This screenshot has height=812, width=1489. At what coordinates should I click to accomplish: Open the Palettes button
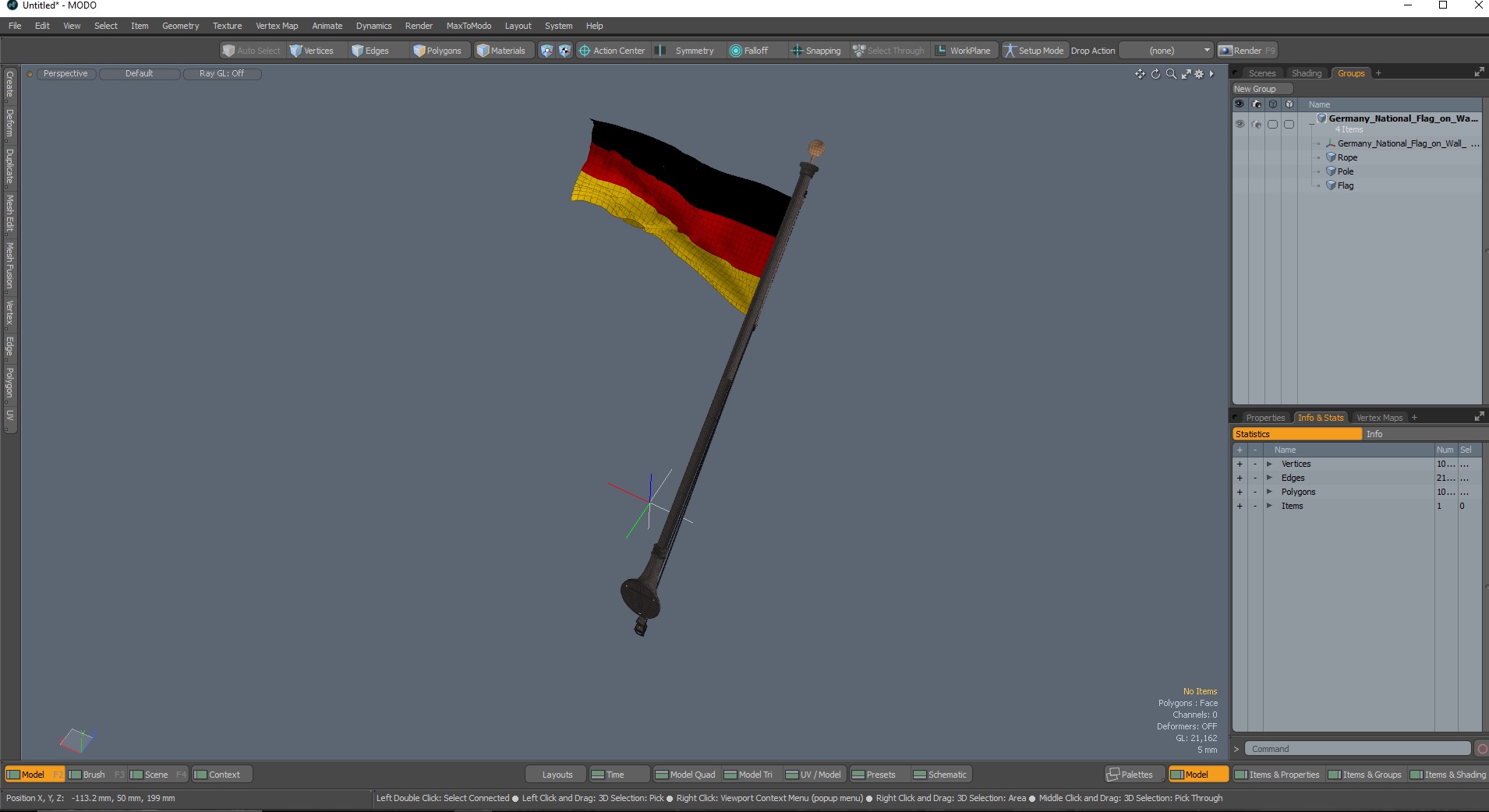[x=1134, y=775]
